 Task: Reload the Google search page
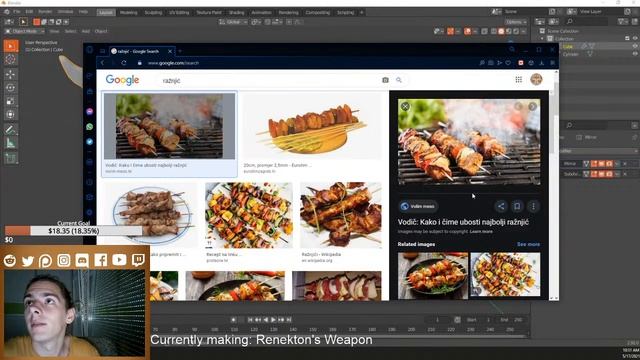[124, 63]
